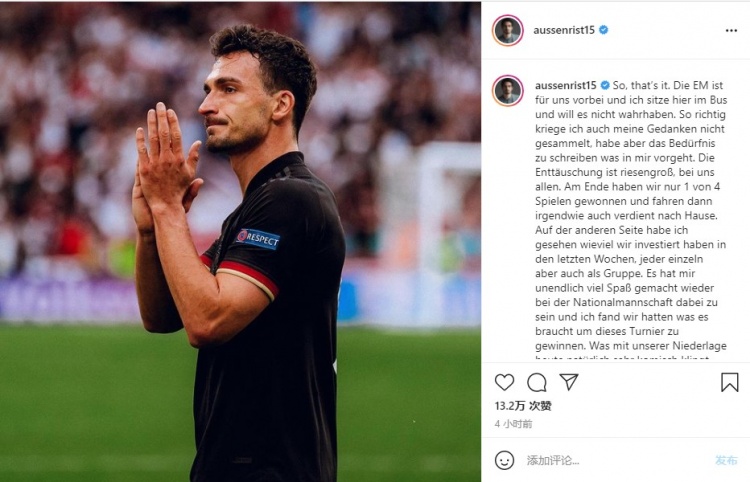
Task: Click the verified badge beside header username
Action: (x=604, y=30)
